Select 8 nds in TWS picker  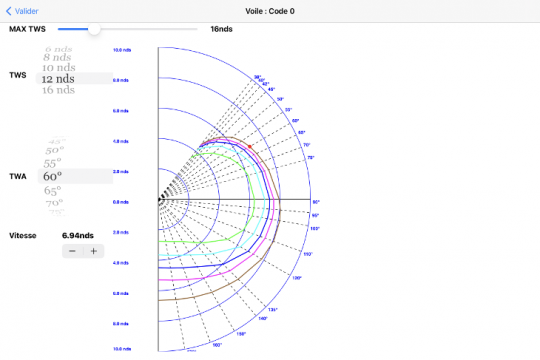coord(57,57)
